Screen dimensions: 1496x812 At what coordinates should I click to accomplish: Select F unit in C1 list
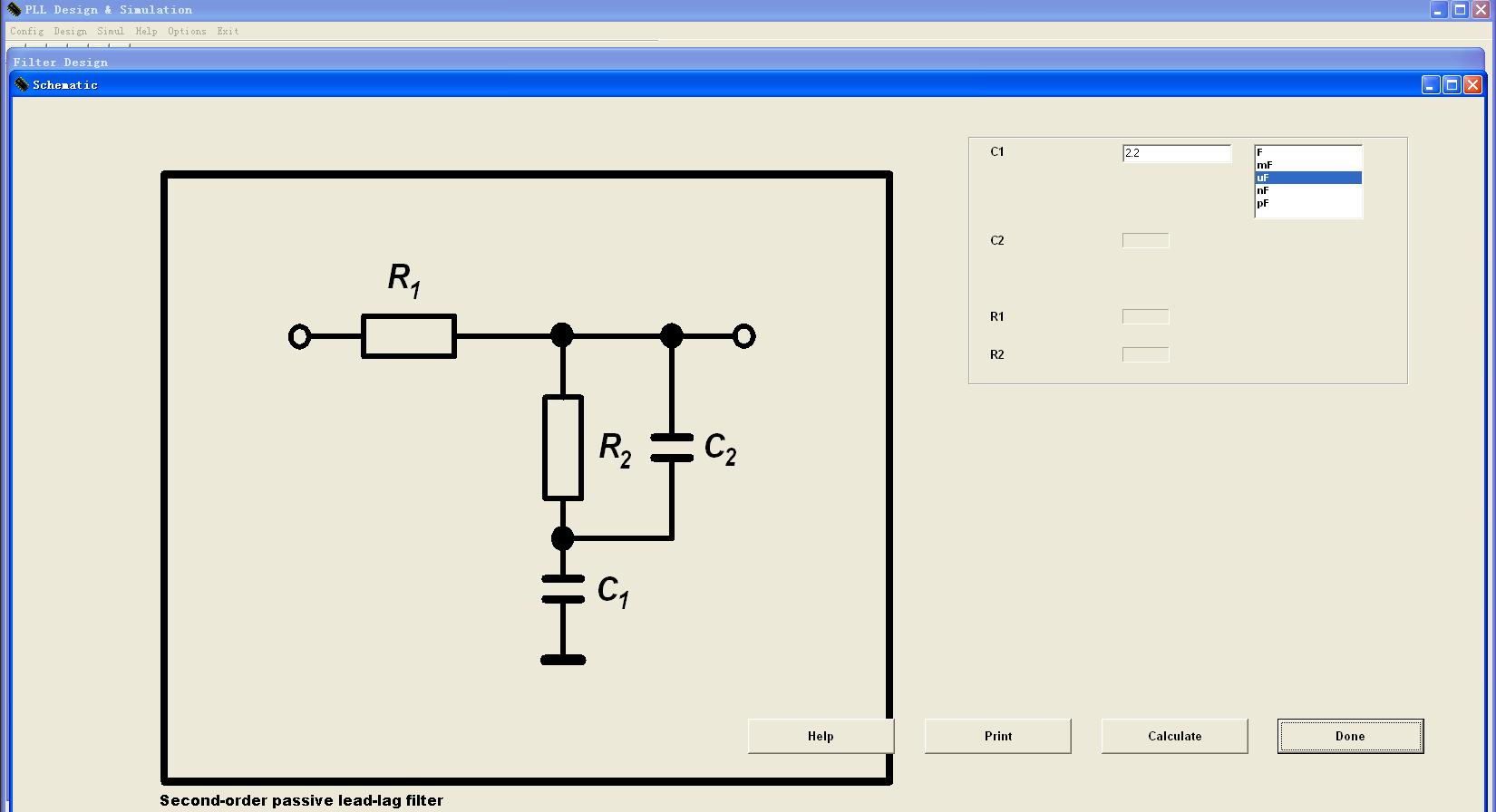(x=1307, y=152)
